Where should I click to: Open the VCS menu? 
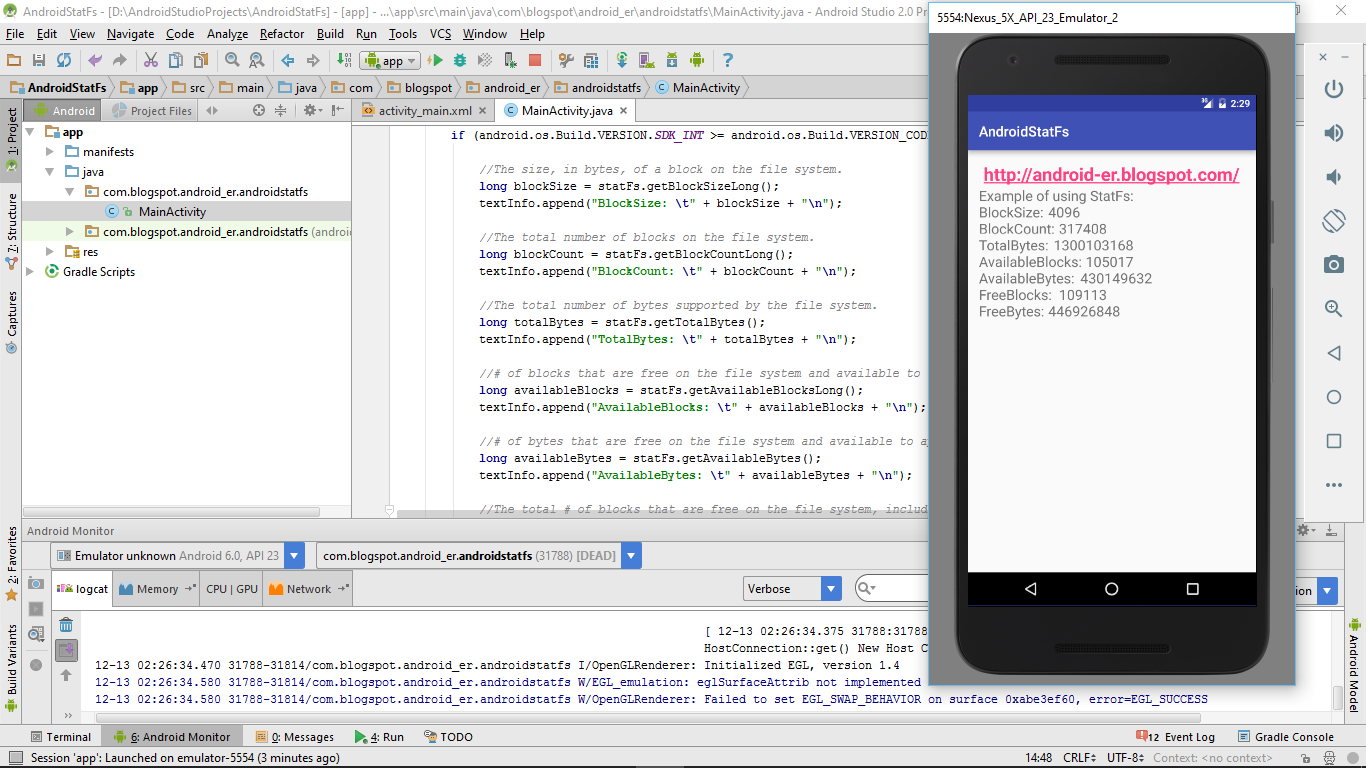point(441,34)
